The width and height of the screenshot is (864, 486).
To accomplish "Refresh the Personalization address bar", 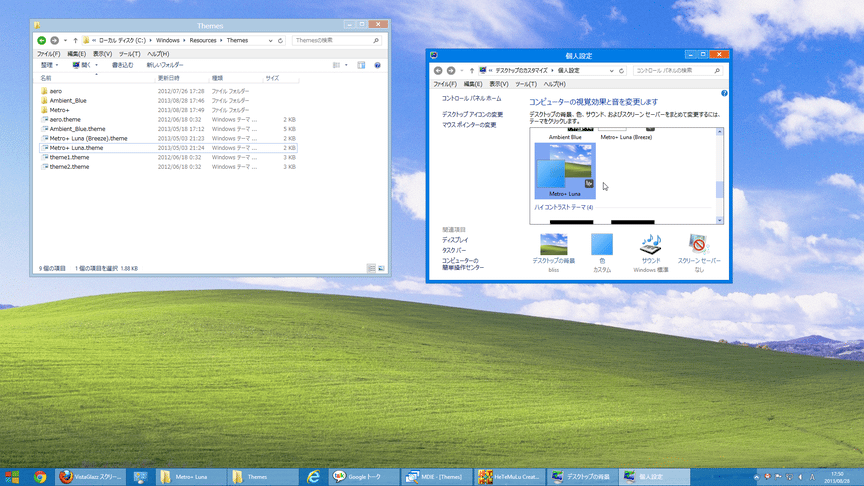I will (x=622, y=71).
